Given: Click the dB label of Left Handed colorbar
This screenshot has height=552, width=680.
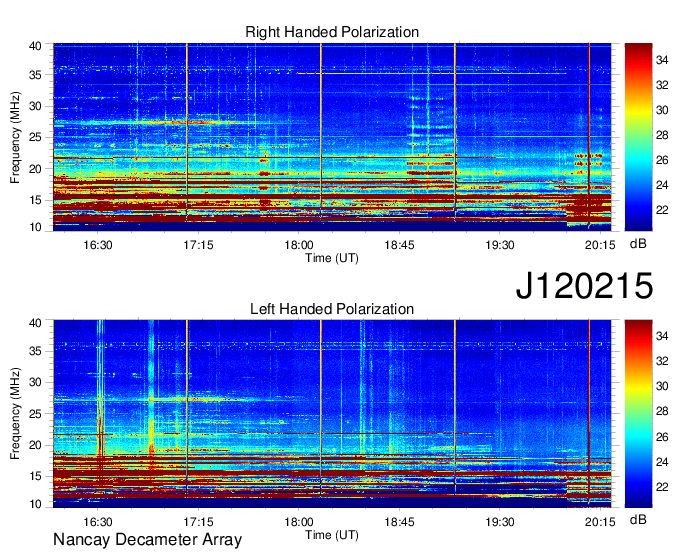Looking at the screenshot, I should (638, 519).
